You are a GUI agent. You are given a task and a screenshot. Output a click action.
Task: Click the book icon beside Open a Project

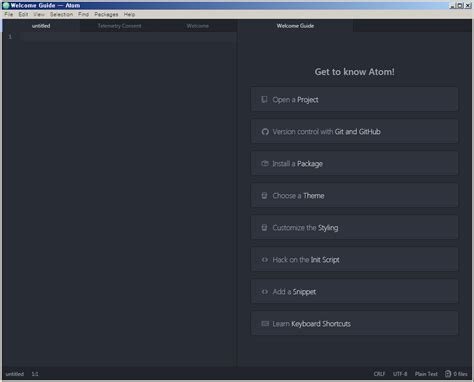[x=264, y=99]
